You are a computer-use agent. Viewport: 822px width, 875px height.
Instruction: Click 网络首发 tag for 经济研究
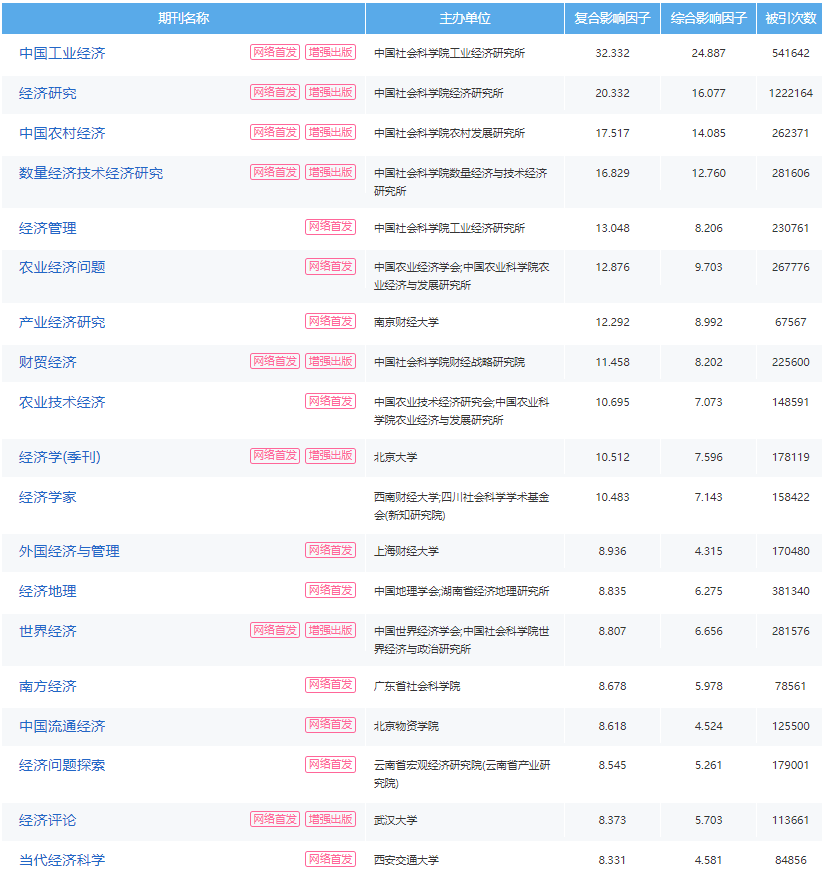[x=275, y=93]
